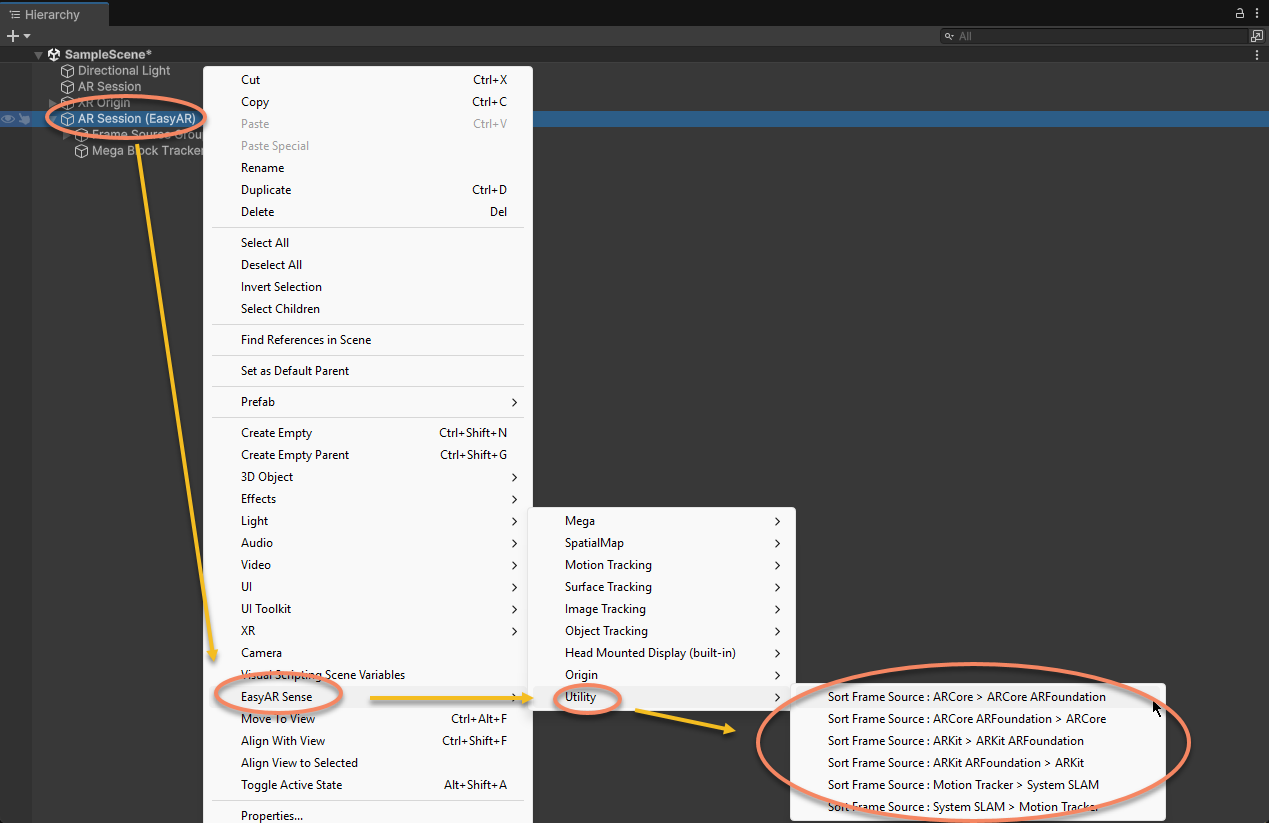
Task: Open the Motion Tracking submenu
Action: [661, 565]
